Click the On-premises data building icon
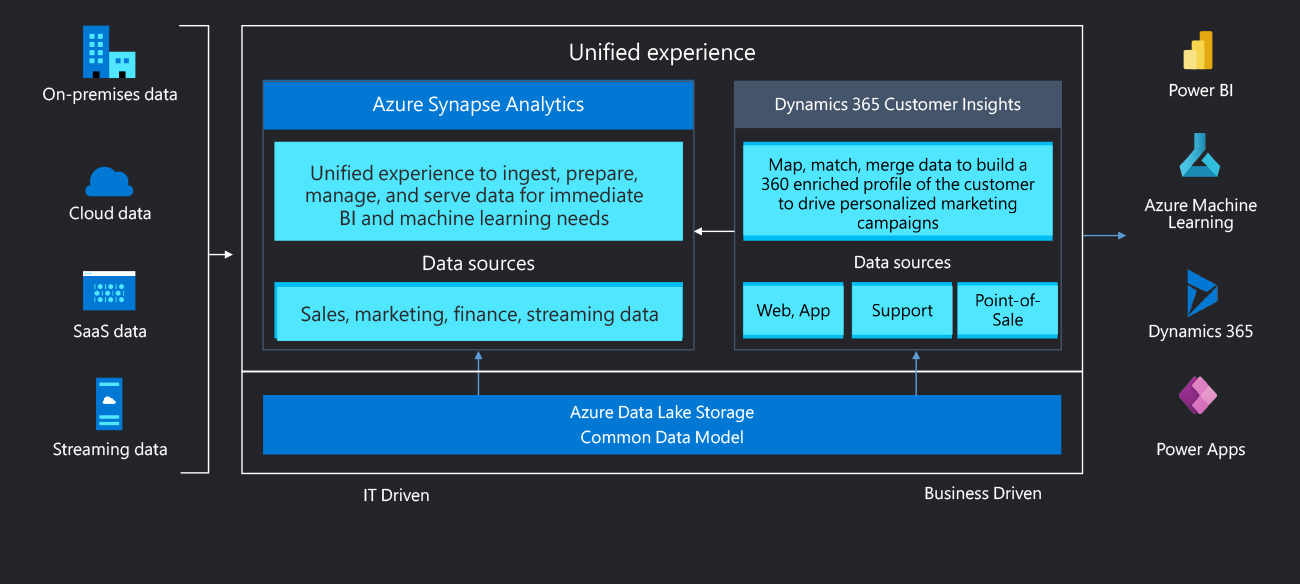 point(109,52)
